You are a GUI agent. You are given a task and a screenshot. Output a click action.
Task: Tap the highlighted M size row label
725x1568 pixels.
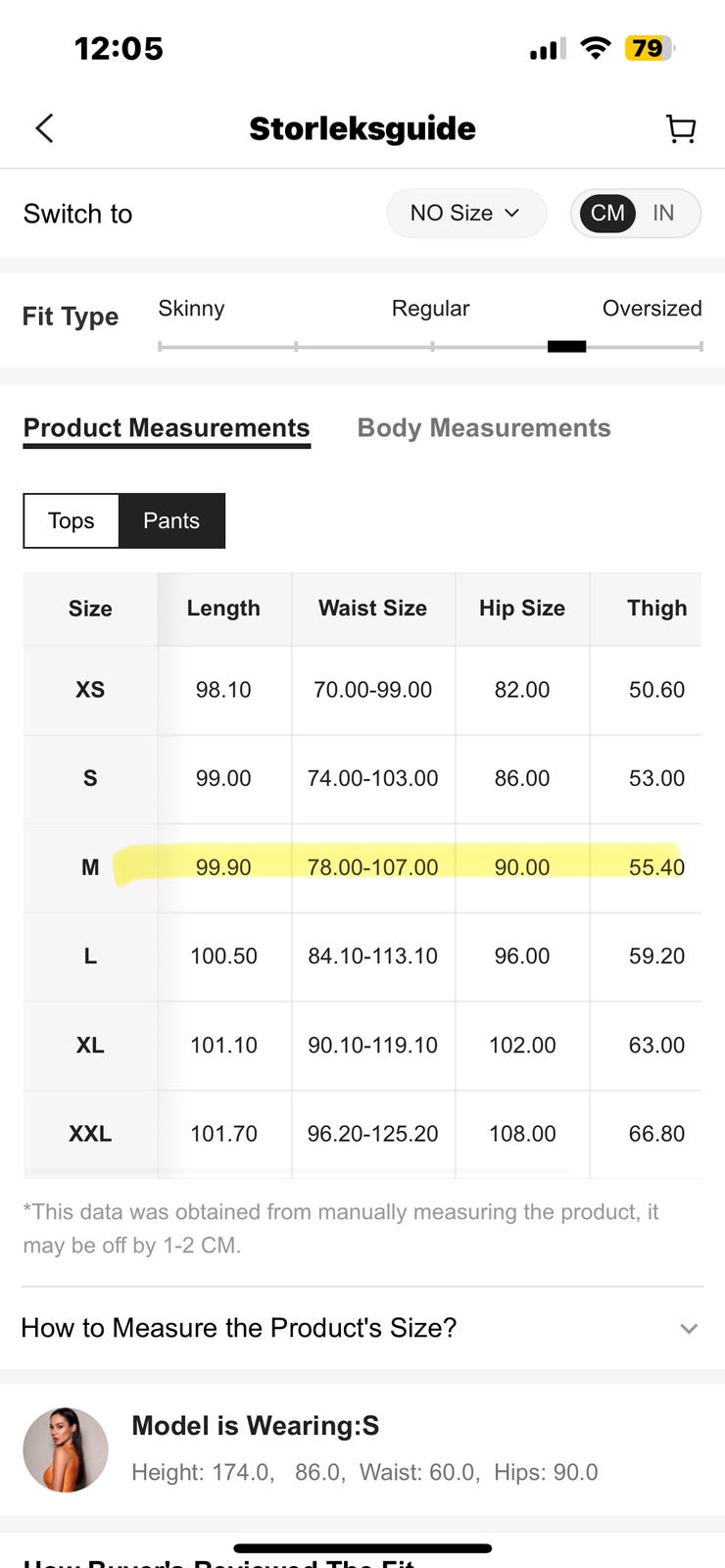[90, 867]
